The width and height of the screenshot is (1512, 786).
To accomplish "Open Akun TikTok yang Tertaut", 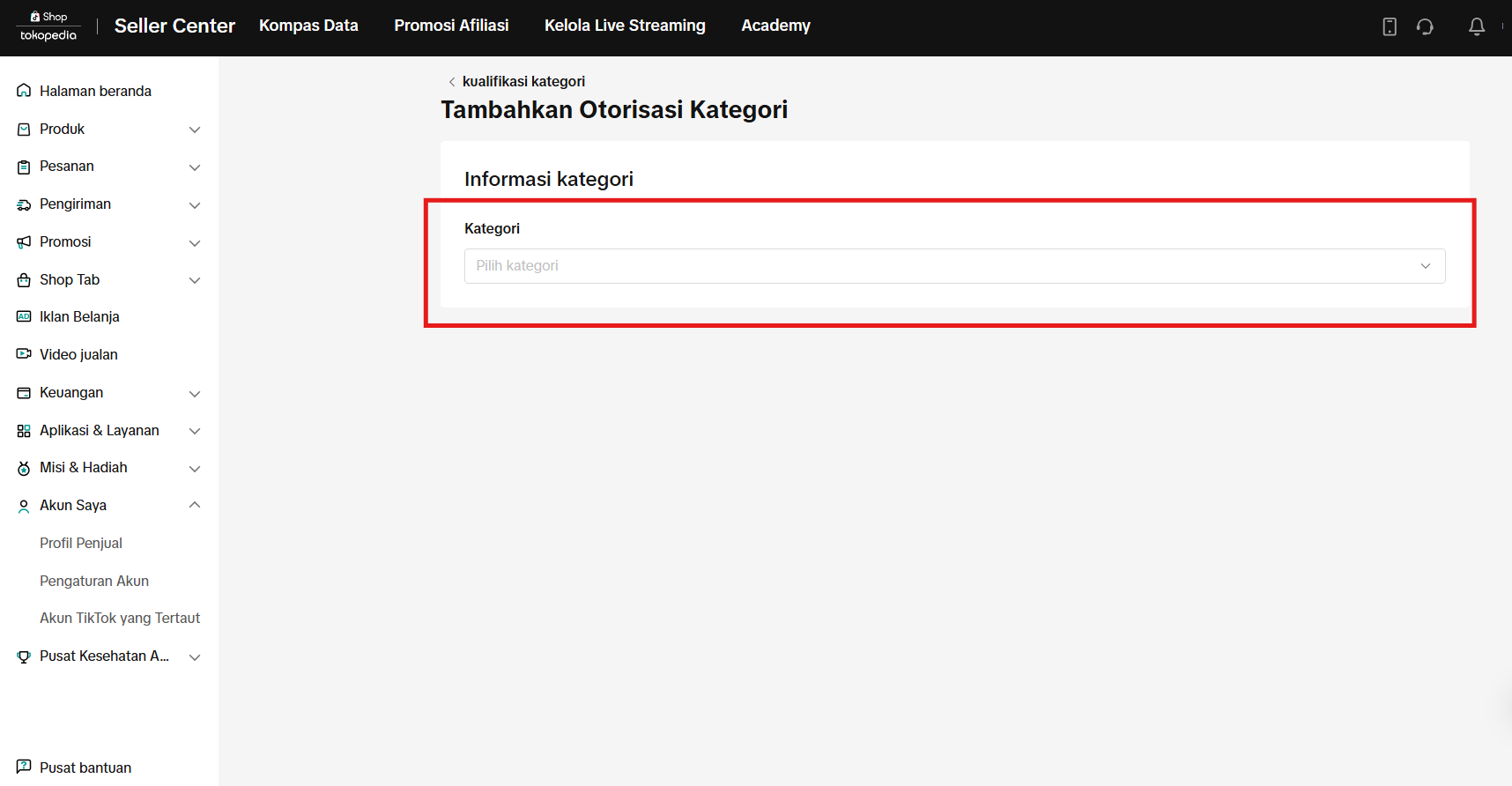I will pyautogui.click(x=120, y=619).
